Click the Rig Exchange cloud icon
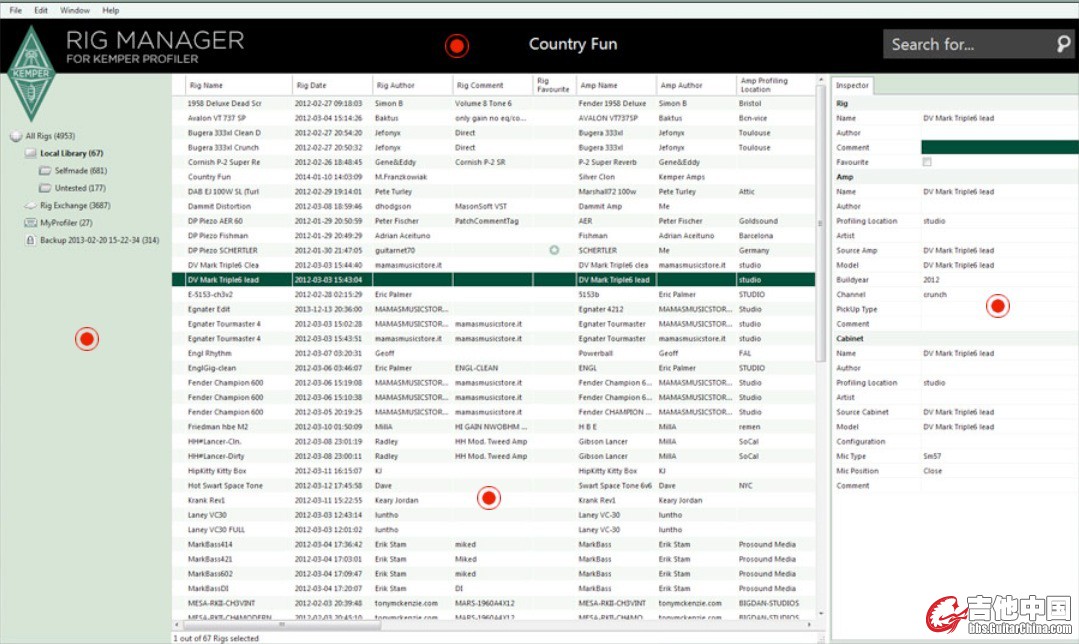The height and width of the screenshot is (644, 1079). (30, 205)
